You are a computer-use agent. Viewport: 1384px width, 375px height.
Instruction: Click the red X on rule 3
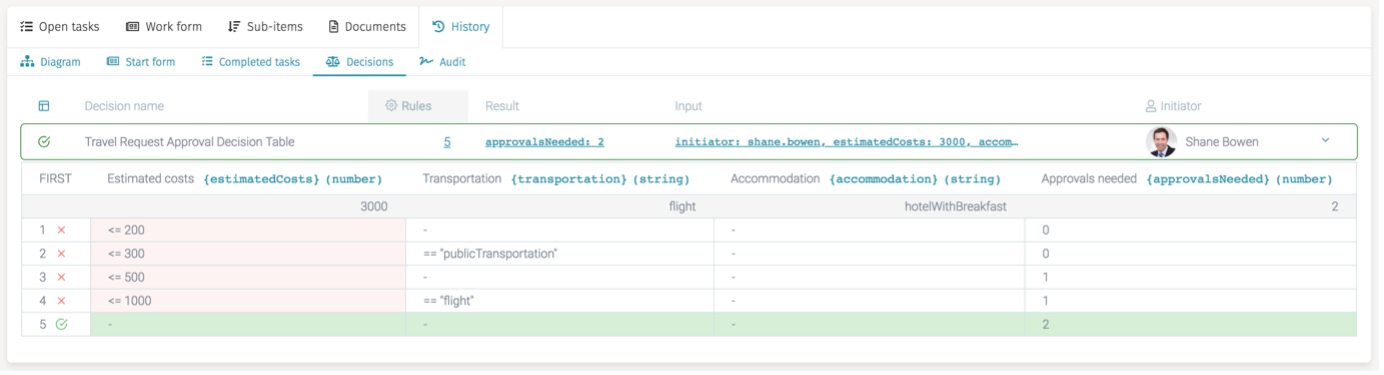click(x=61, y=277)
